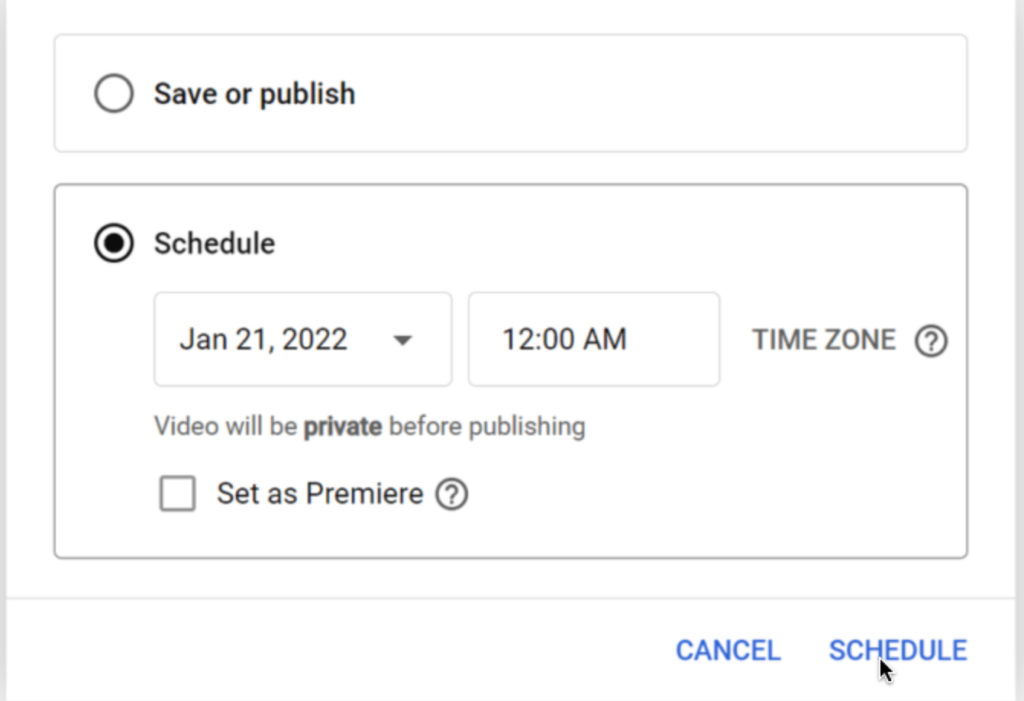
Task: Click the CANCEL button
Action: click(x=728, y=650)
